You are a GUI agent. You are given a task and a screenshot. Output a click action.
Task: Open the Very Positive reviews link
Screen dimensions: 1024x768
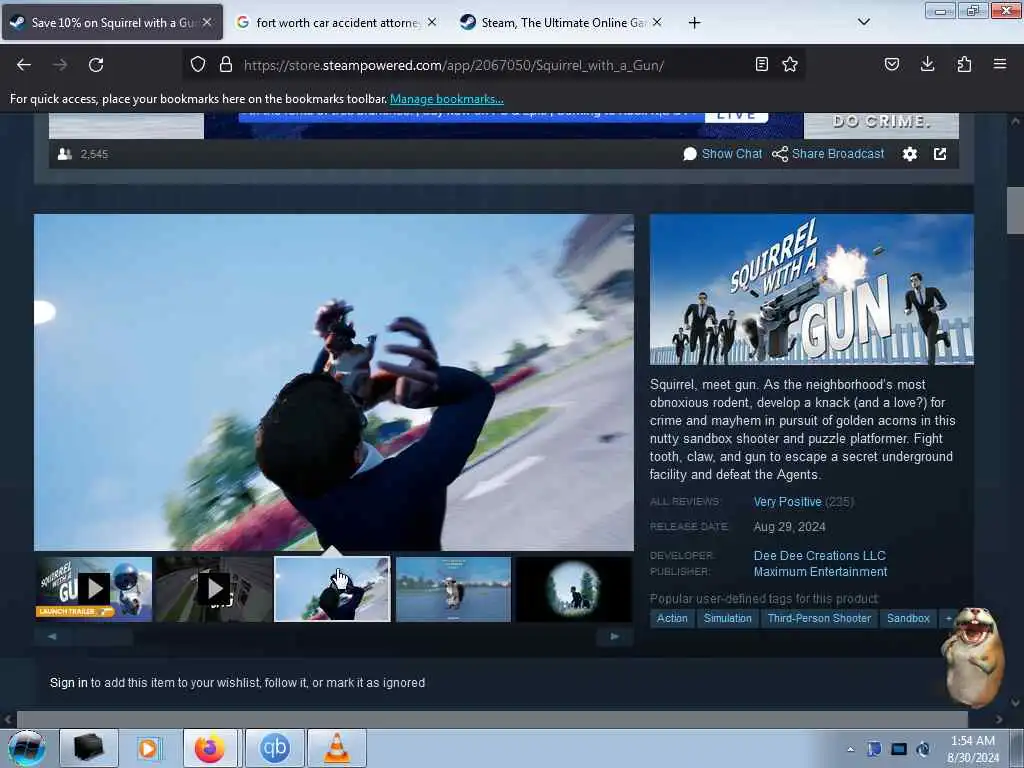click(788, 502)
